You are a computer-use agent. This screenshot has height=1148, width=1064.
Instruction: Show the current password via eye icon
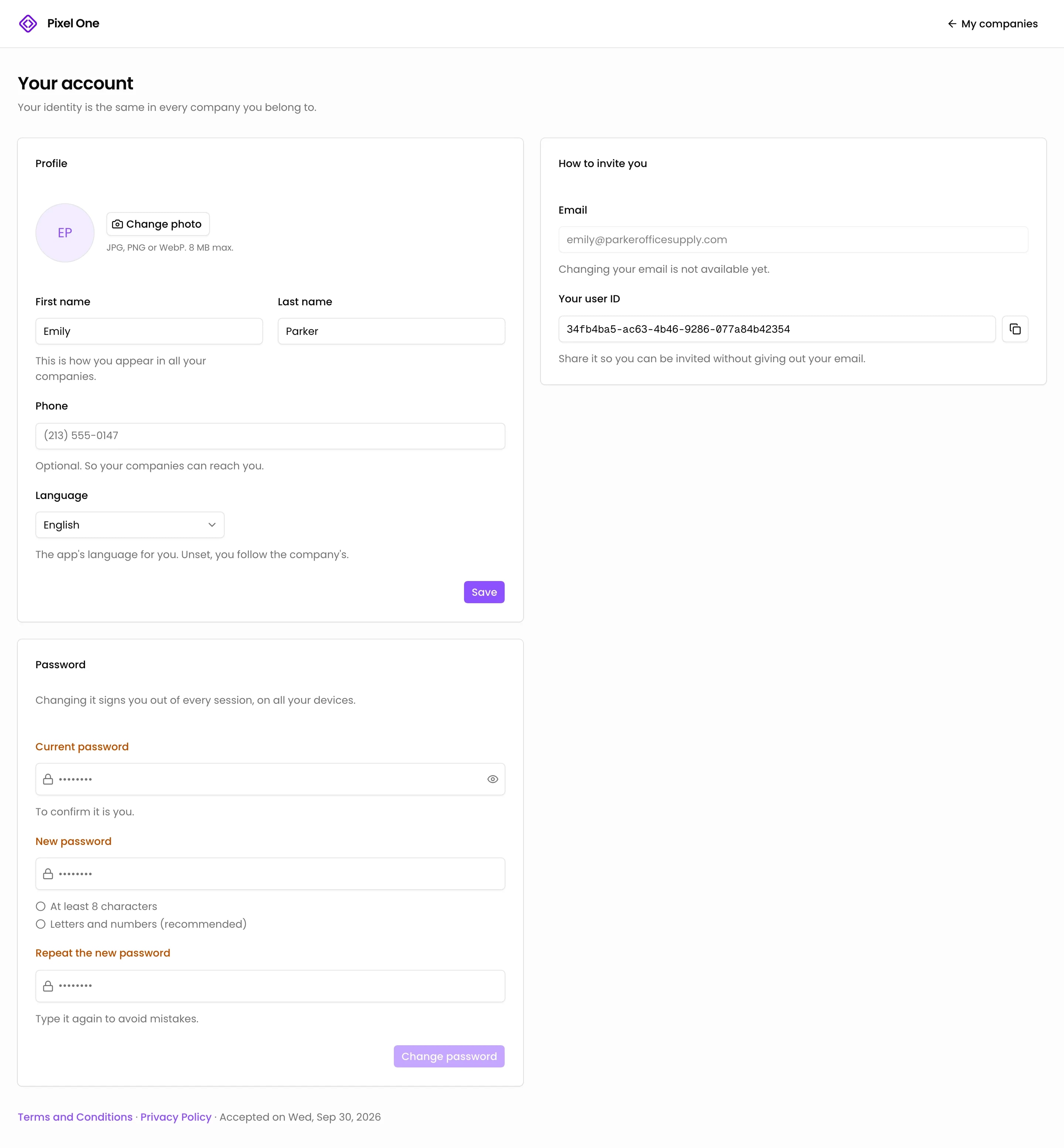492,779
